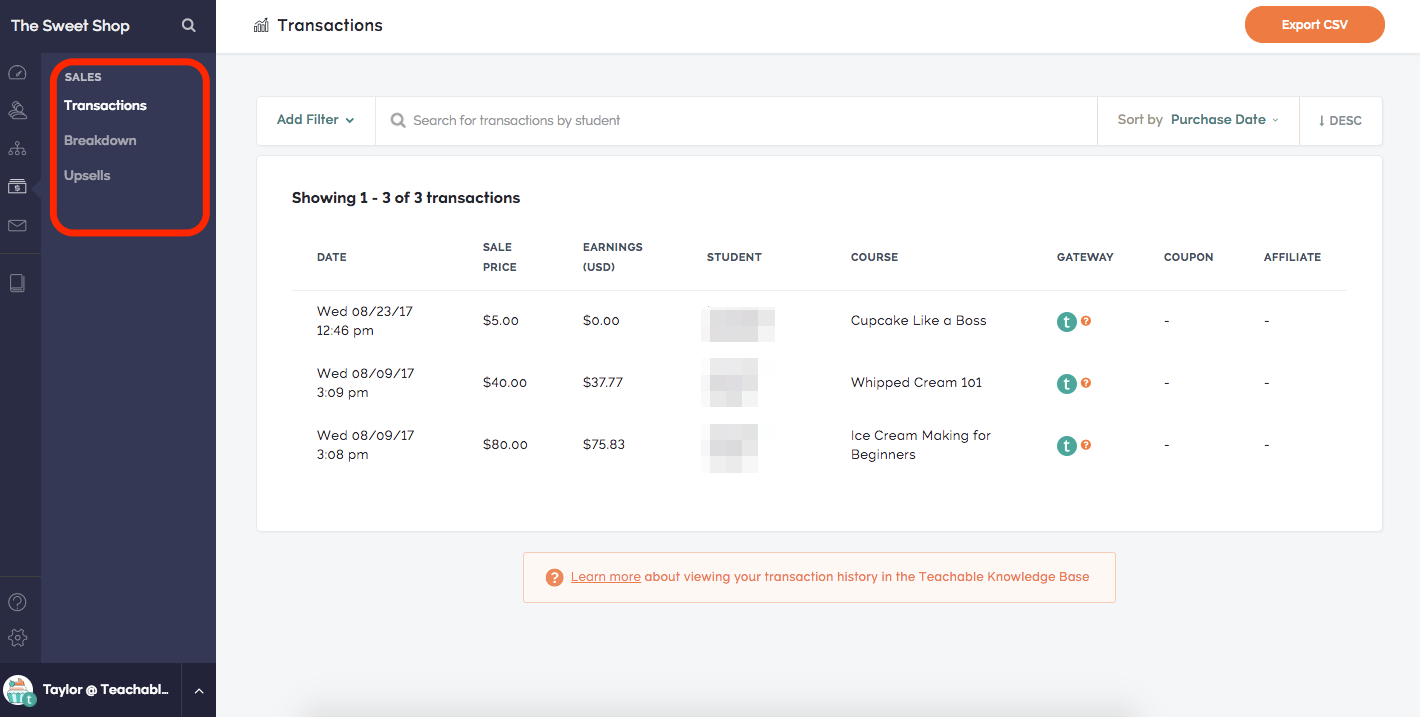Select Transactions in the Sales menu
The image size is (1420, 717).
[105, 105]
